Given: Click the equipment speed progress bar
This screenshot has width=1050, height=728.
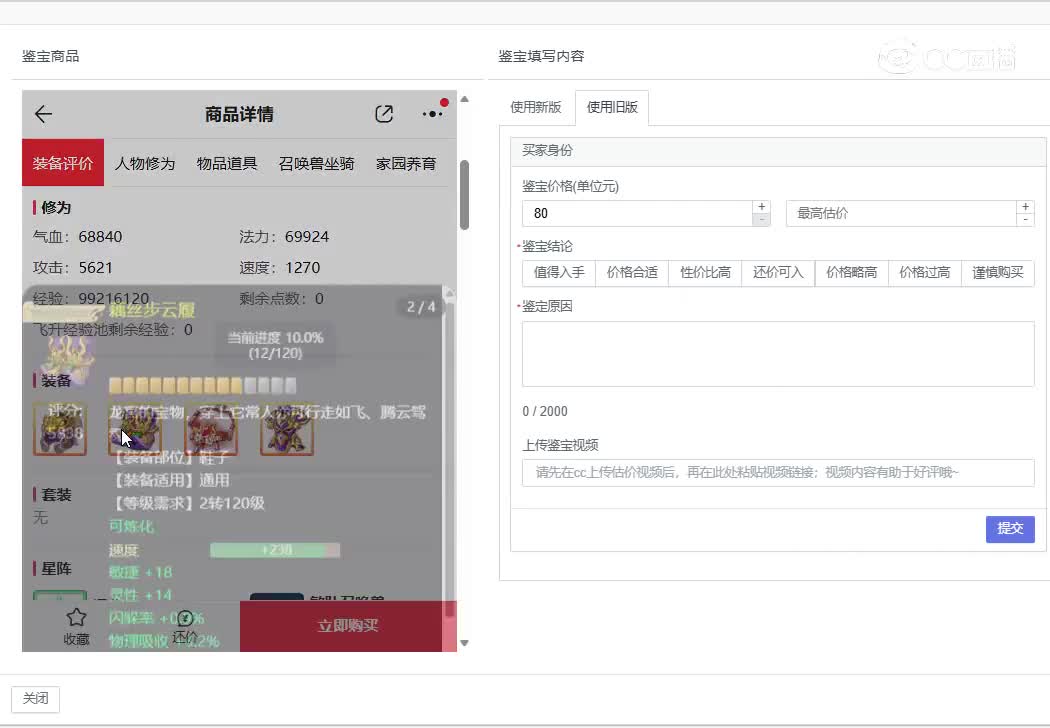Looking at the screenshot, I should [x=275, y=550].
